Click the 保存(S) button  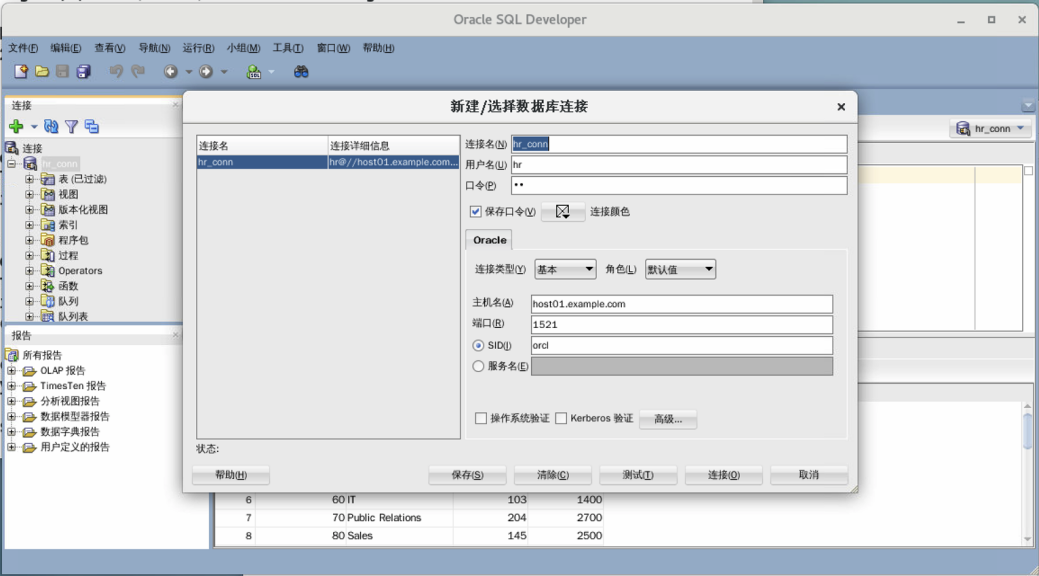(x=467, y=475)
